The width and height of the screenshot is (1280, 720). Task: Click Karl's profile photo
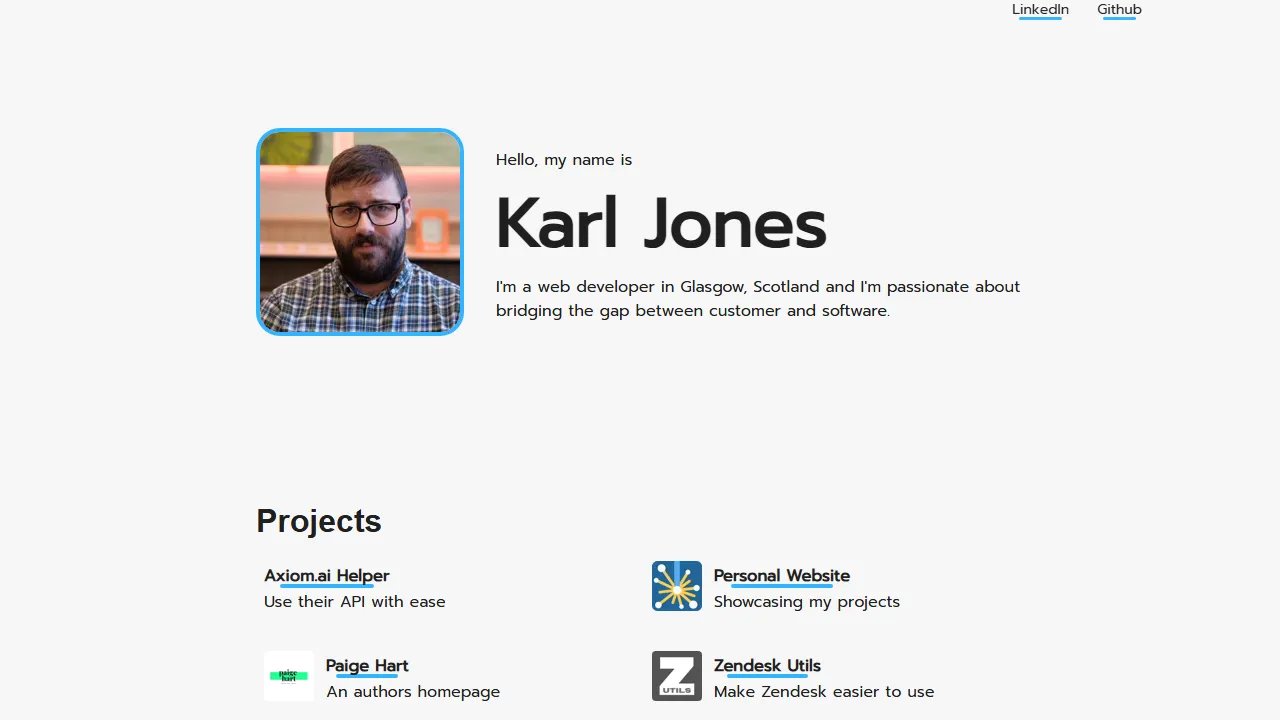click(x=360, y=232)
